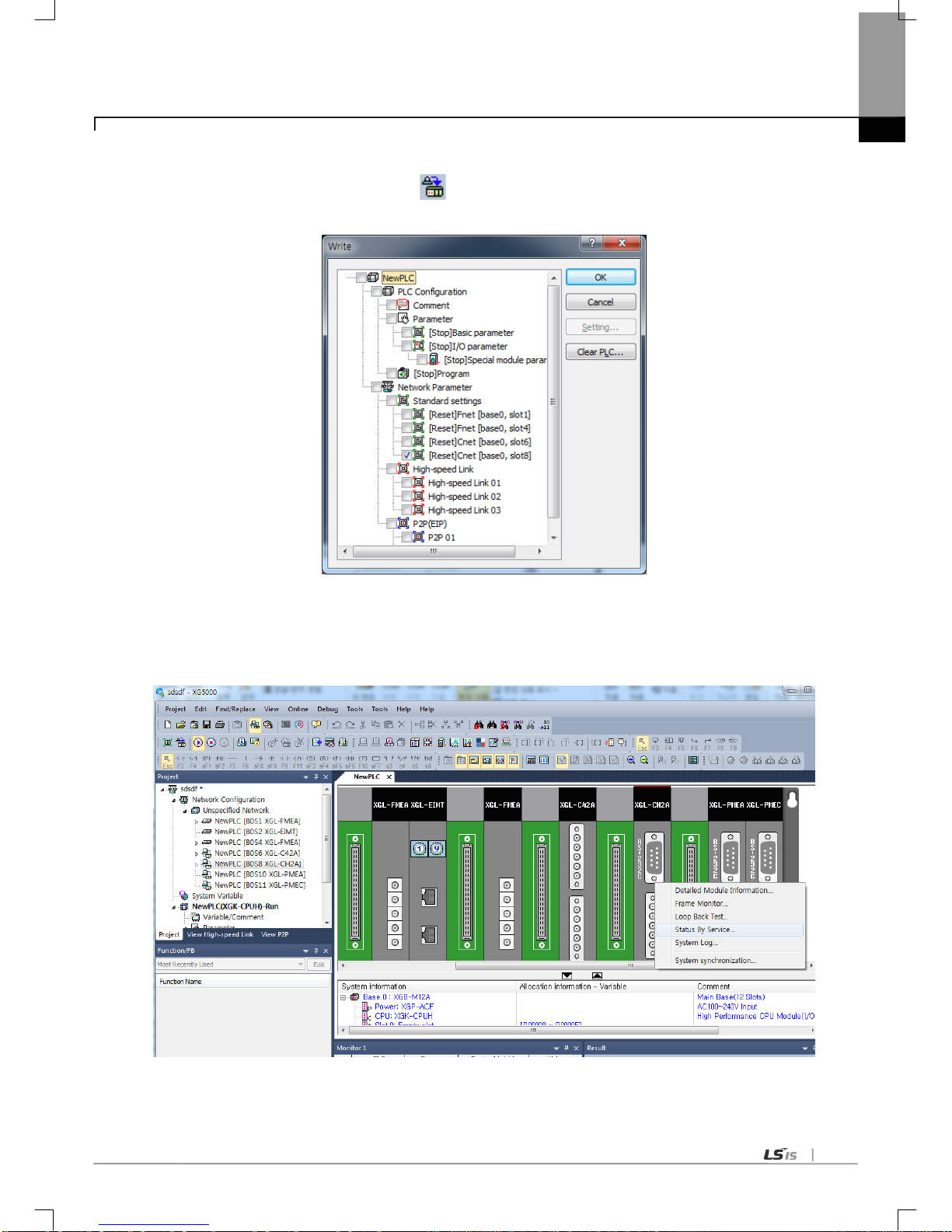Collapse the Base 0 : XGB-M12A node
This screenshot has width=952, height=1232.
343,997
